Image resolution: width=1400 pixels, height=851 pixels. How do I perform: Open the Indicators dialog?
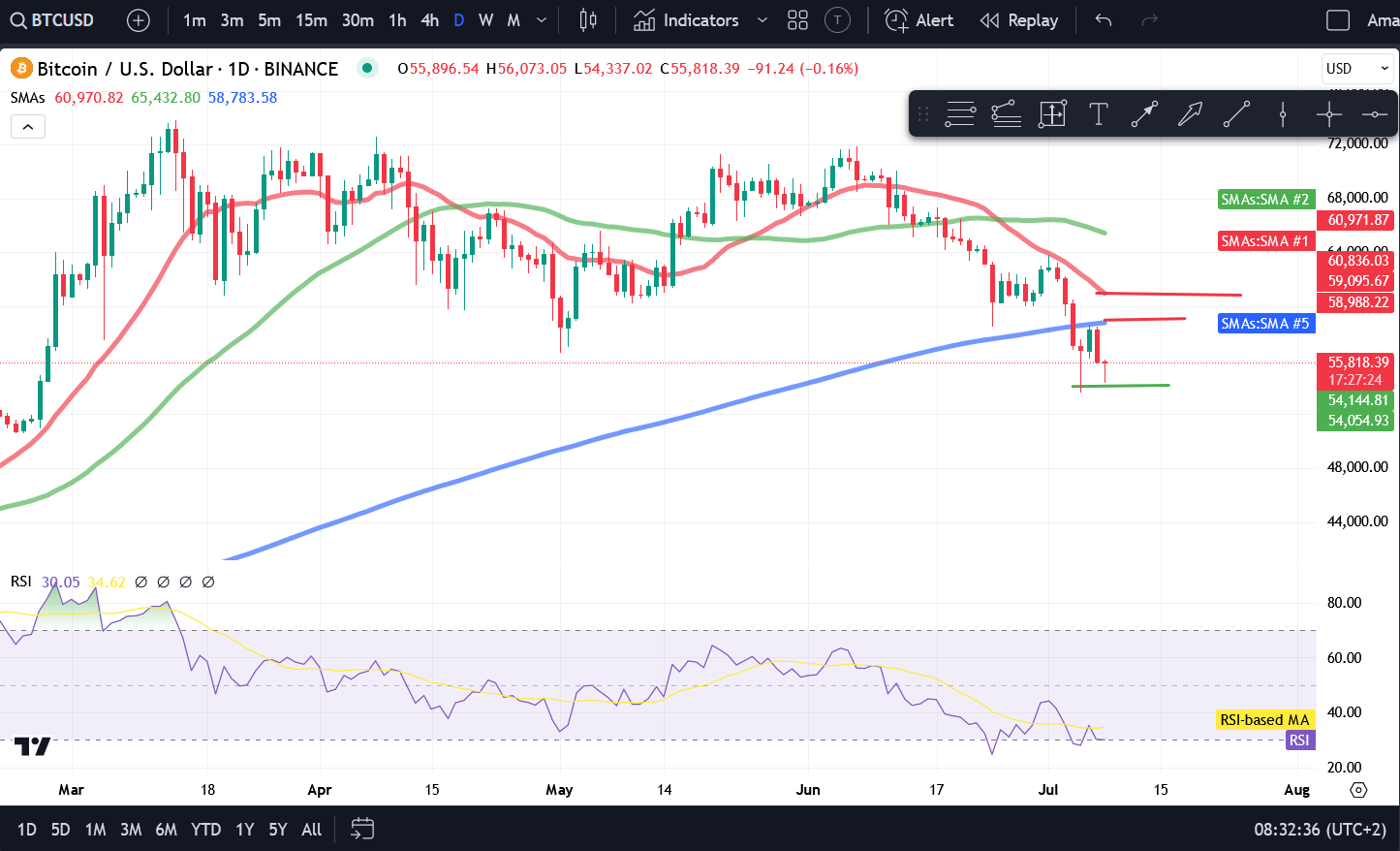pos(687,20)
